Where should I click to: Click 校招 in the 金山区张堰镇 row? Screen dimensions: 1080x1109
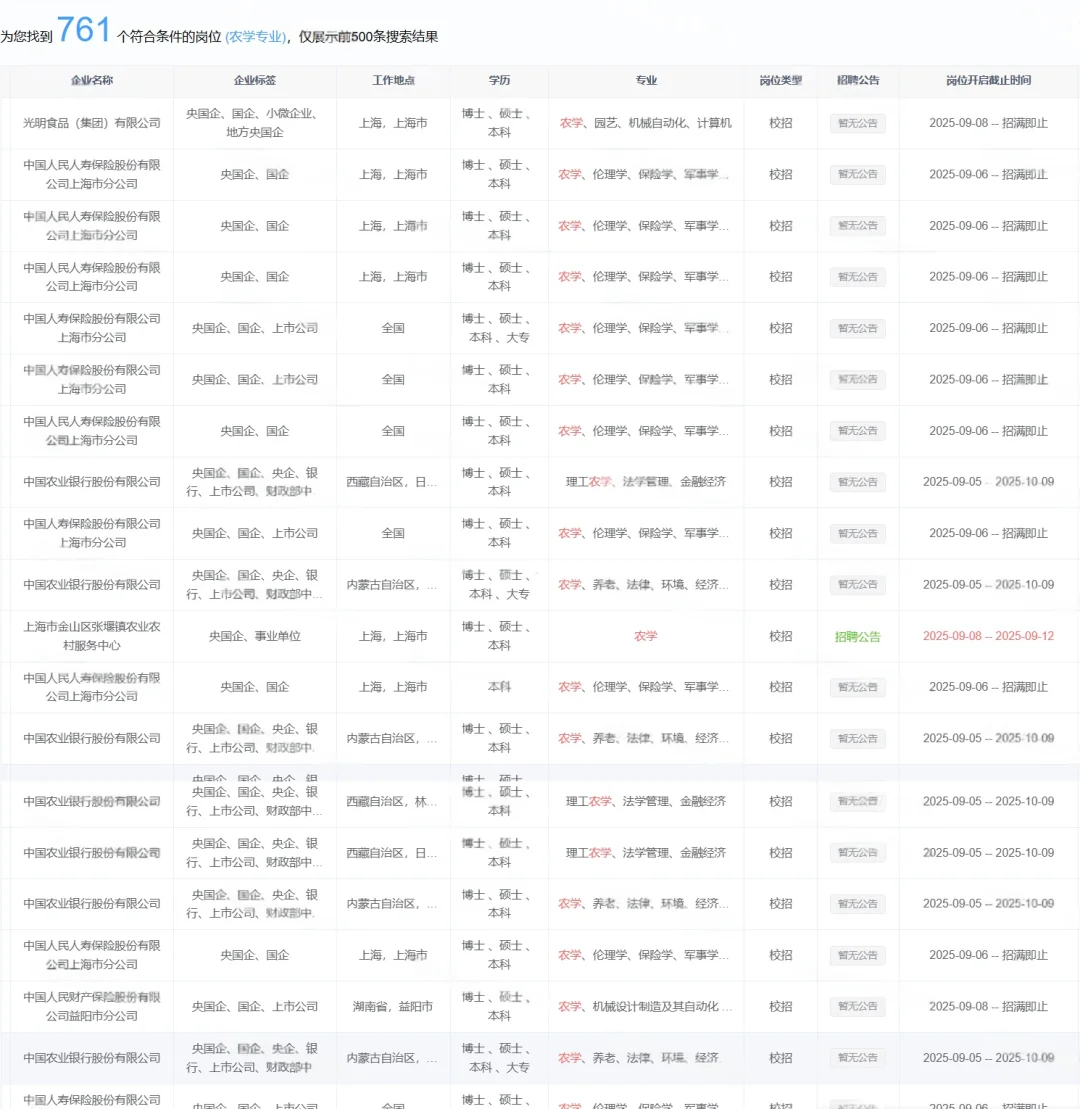[x=781, y=636]
